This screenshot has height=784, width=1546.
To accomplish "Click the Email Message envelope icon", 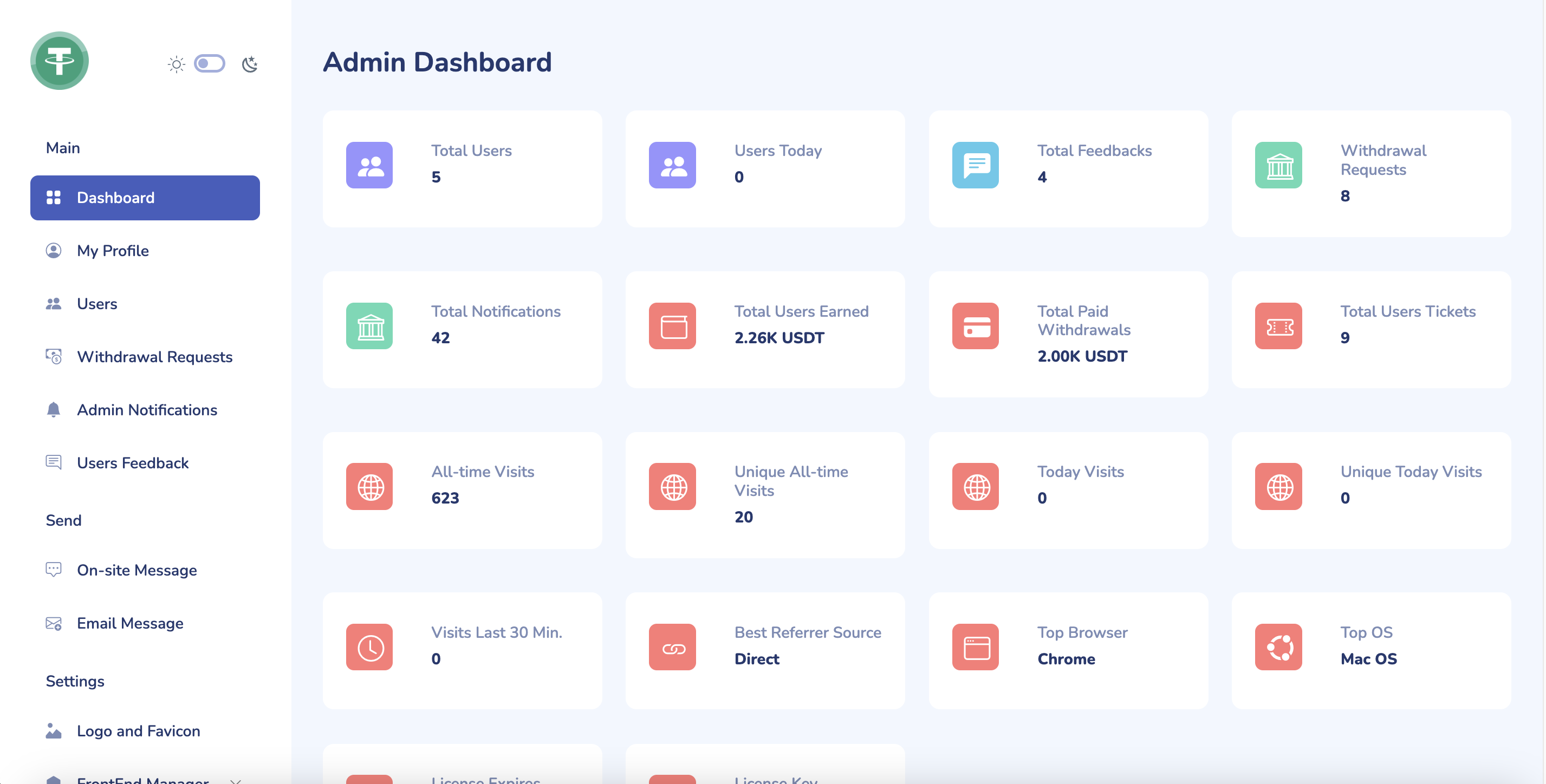I will [54, 623].
